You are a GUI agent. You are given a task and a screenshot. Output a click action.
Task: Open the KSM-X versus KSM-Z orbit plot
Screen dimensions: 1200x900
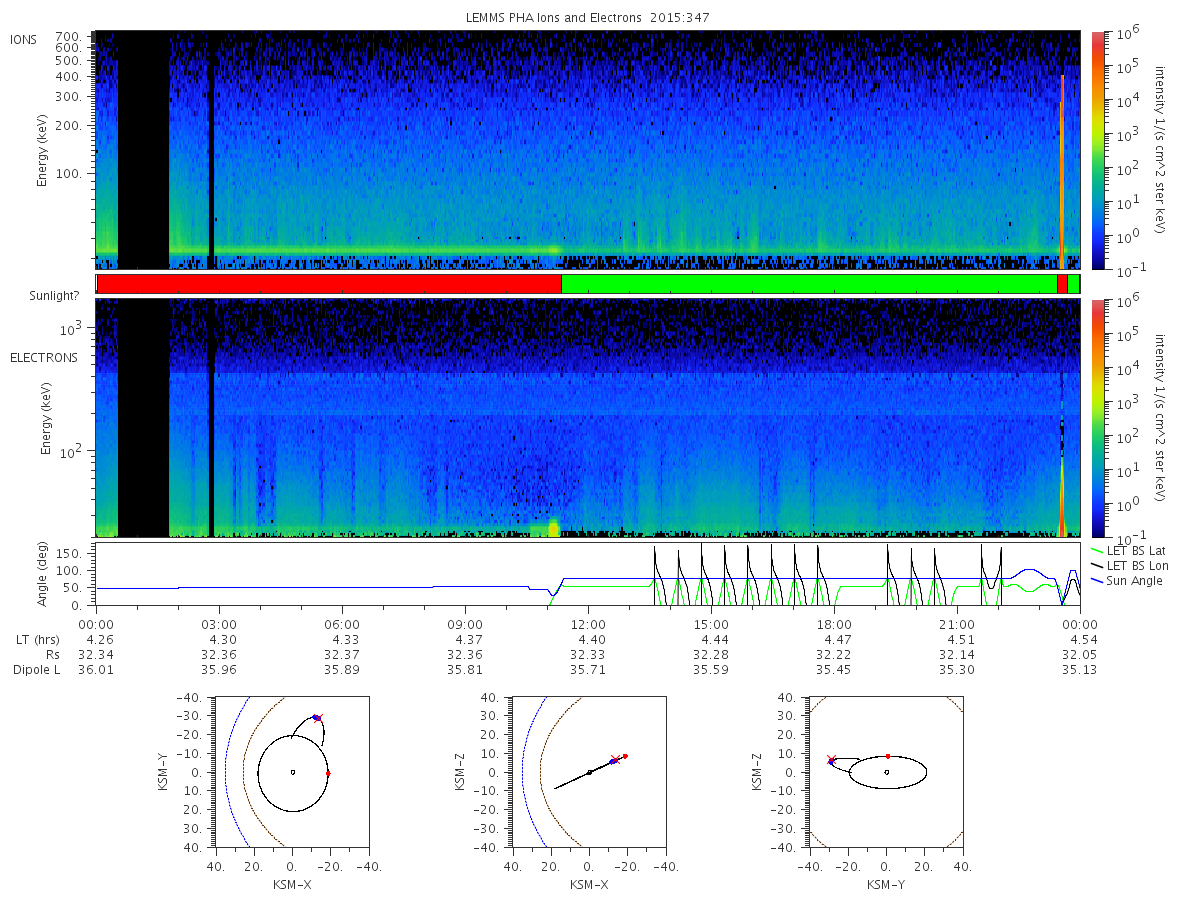coord(589,771)
